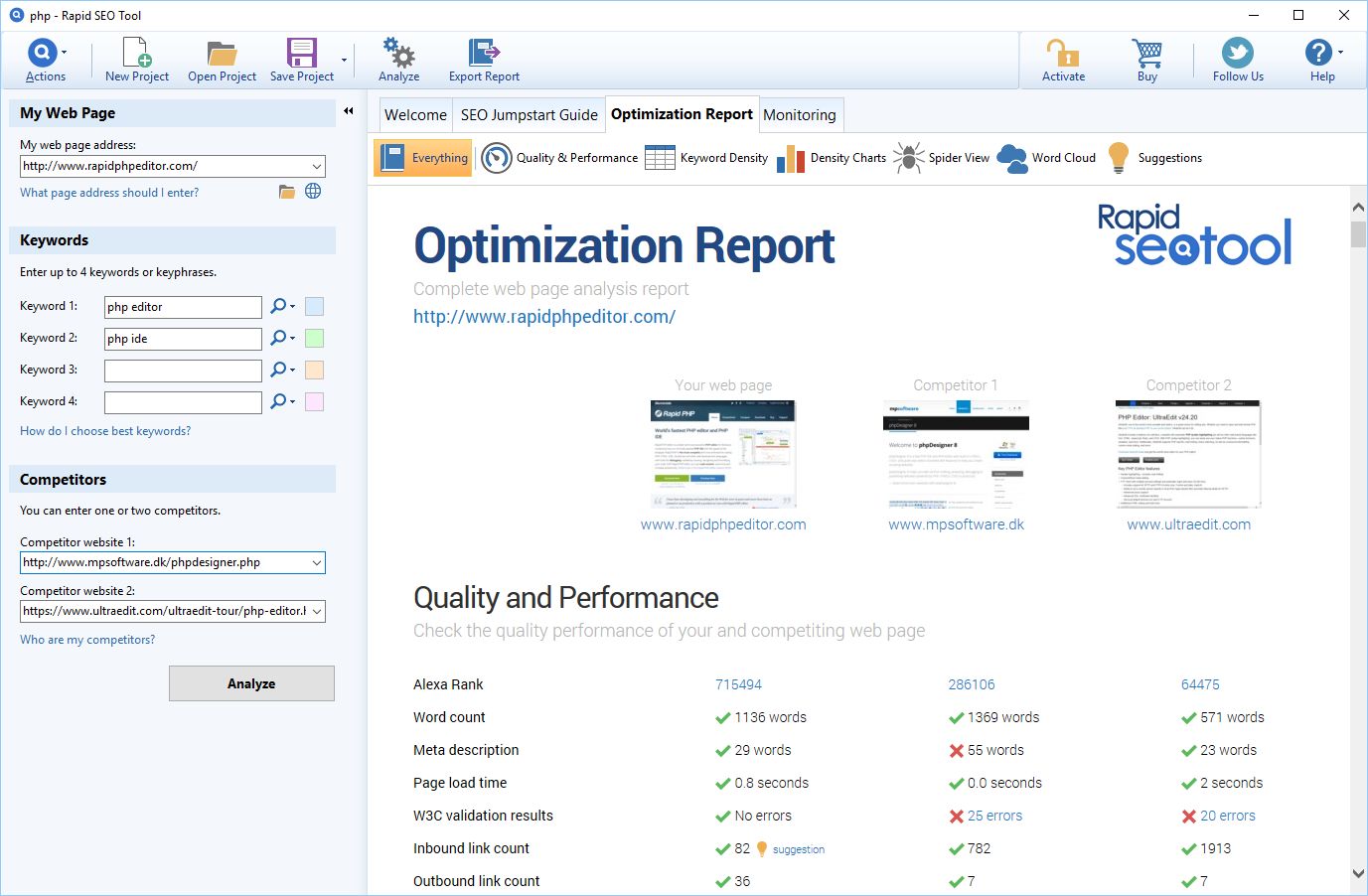Screen dimensions: 1368x896
Task: Create a New Project
Action: (x=137, y=61)
